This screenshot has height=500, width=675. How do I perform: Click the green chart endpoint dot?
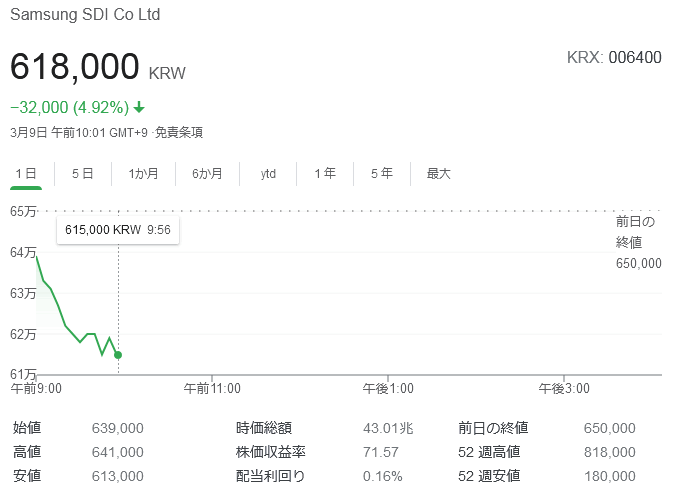tap(118, 355)
